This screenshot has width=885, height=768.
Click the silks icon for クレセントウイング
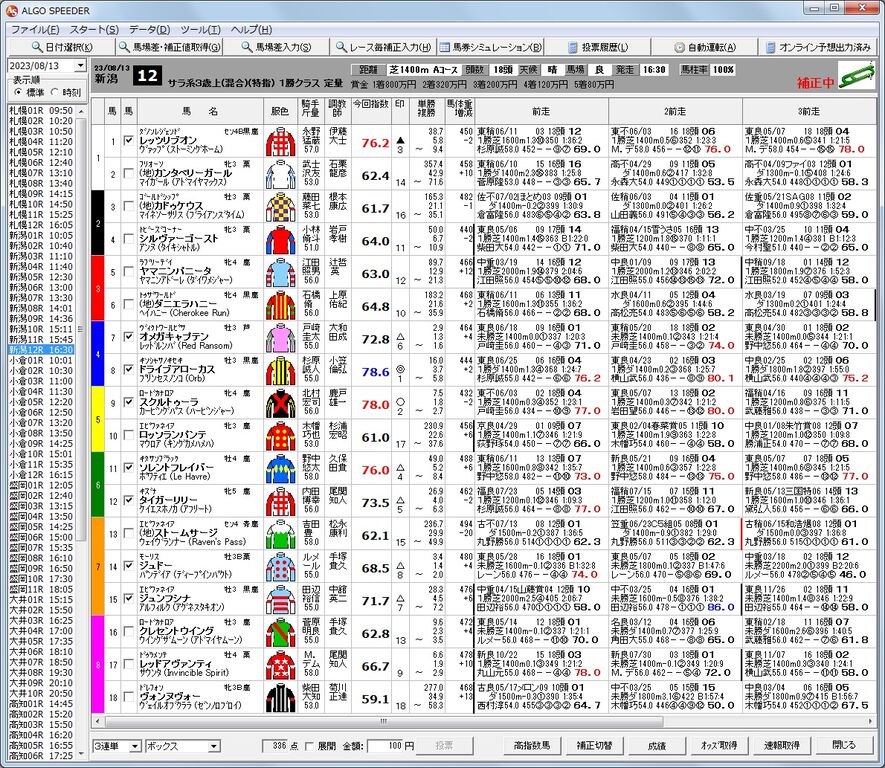[280, 633]
